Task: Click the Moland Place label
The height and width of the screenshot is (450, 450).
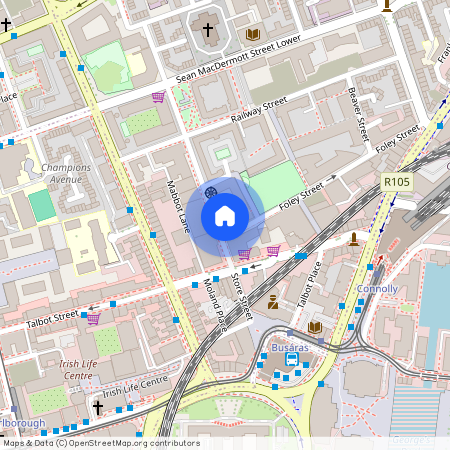Action: pyautogui.click(x=215, y=305)
